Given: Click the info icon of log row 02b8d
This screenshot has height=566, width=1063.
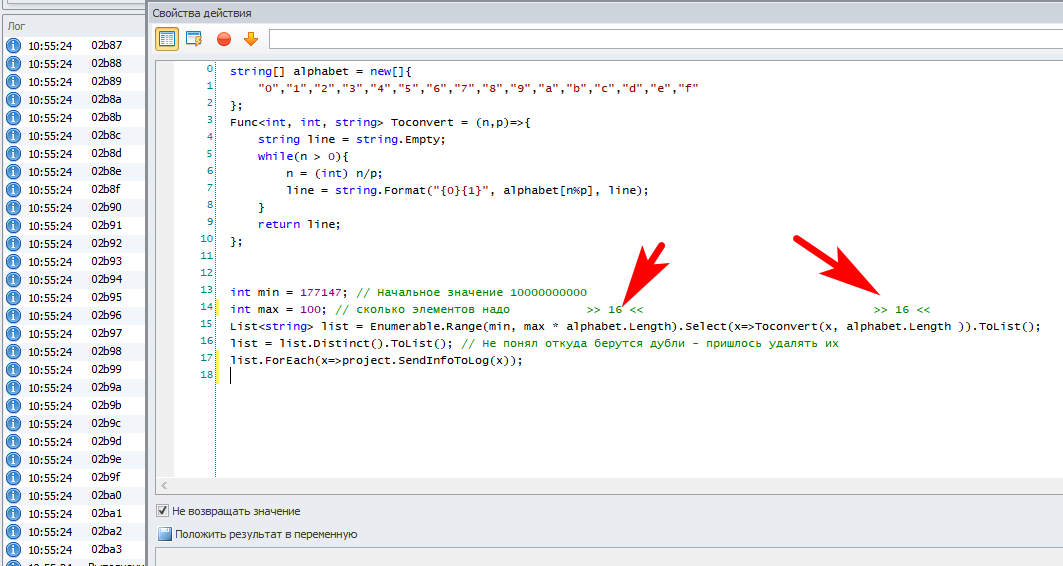Looking at the screenshot, I should [14, 154].
